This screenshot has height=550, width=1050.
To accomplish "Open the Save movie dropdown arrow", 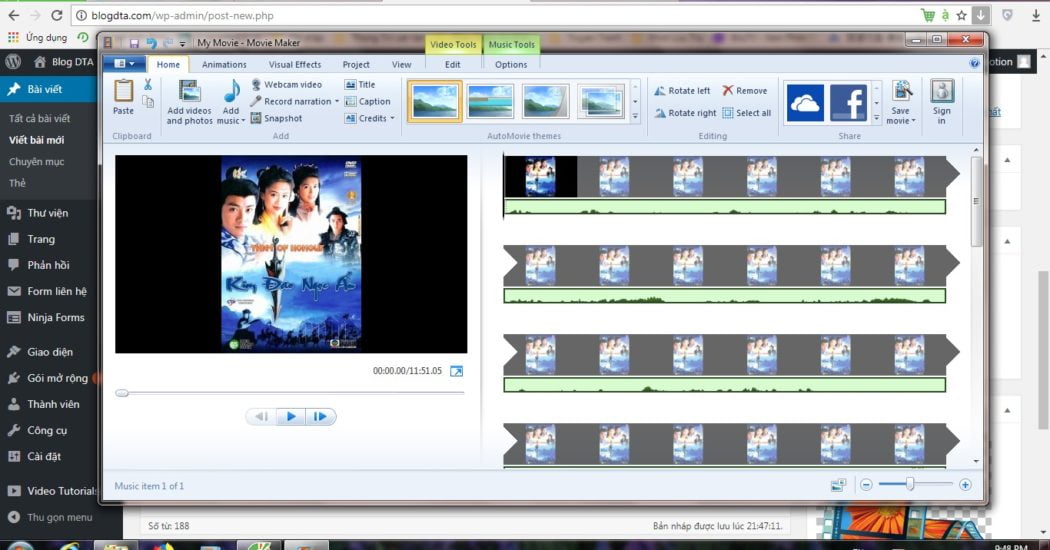I will tap(913, 121).
